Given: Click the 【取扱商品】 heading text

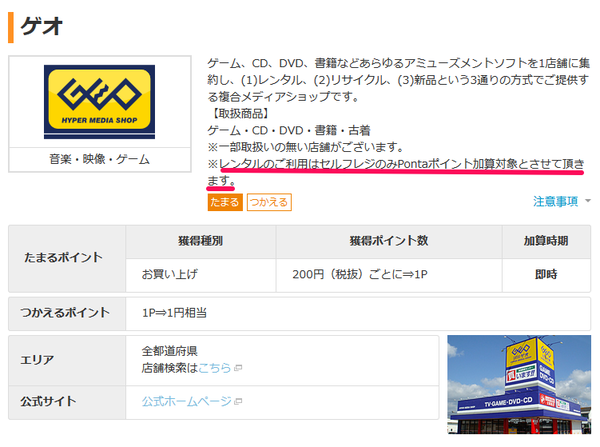Looking at the screenshot, I should (x=240, y=114).
